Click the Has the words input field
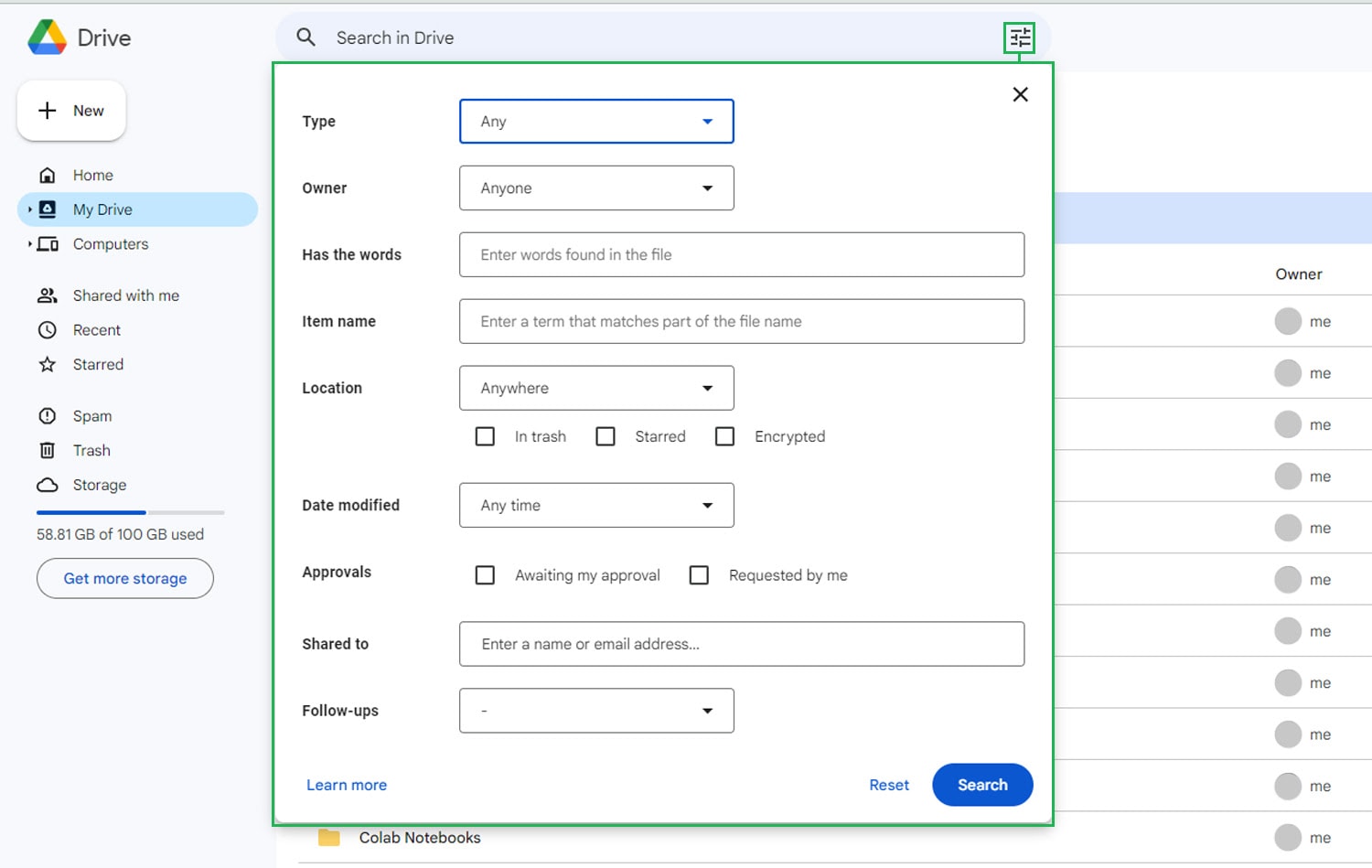 [741, 255]
